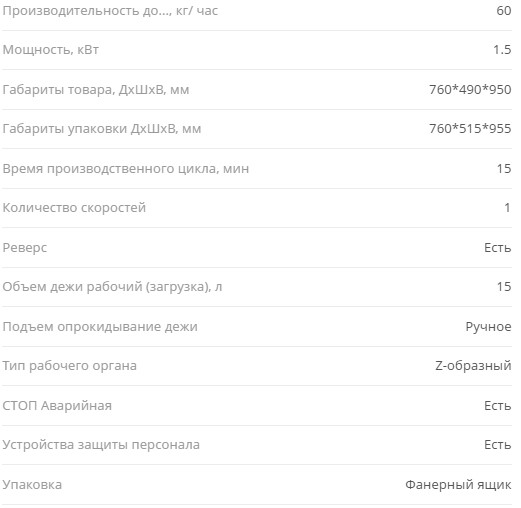
Task: Click the Реверс row label
Action: point(25,248)
